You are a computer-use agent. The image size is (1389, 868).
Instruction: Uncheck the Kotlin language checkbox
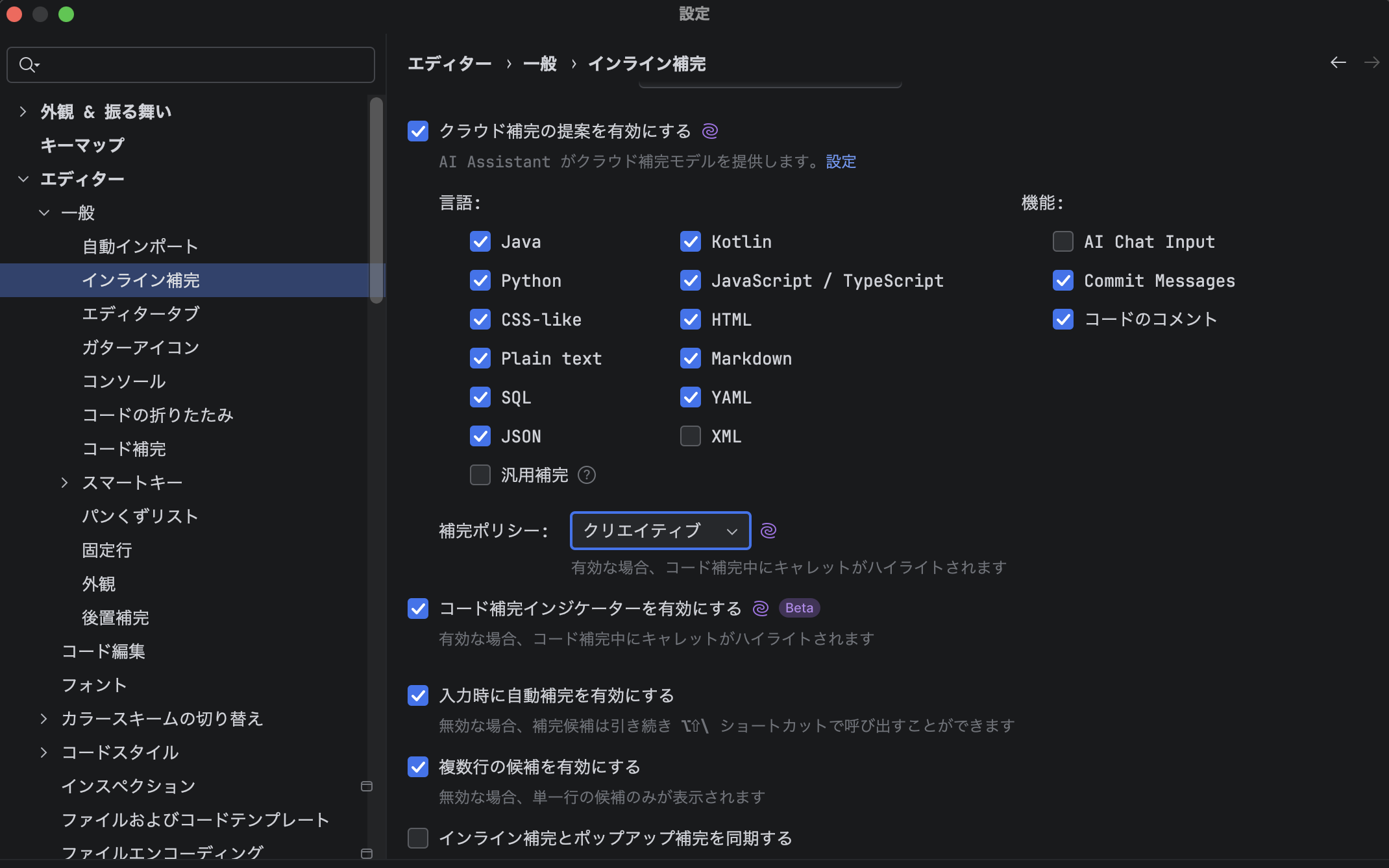[x=690, y=242]
